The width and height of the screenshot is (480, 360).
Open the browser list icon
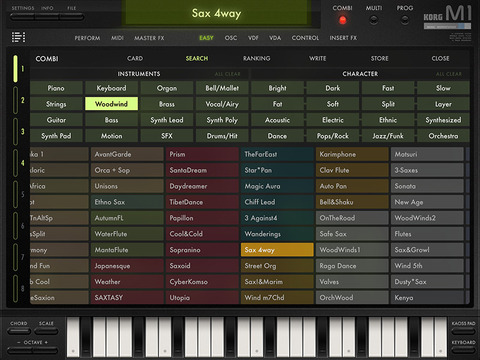pos(18,37)
